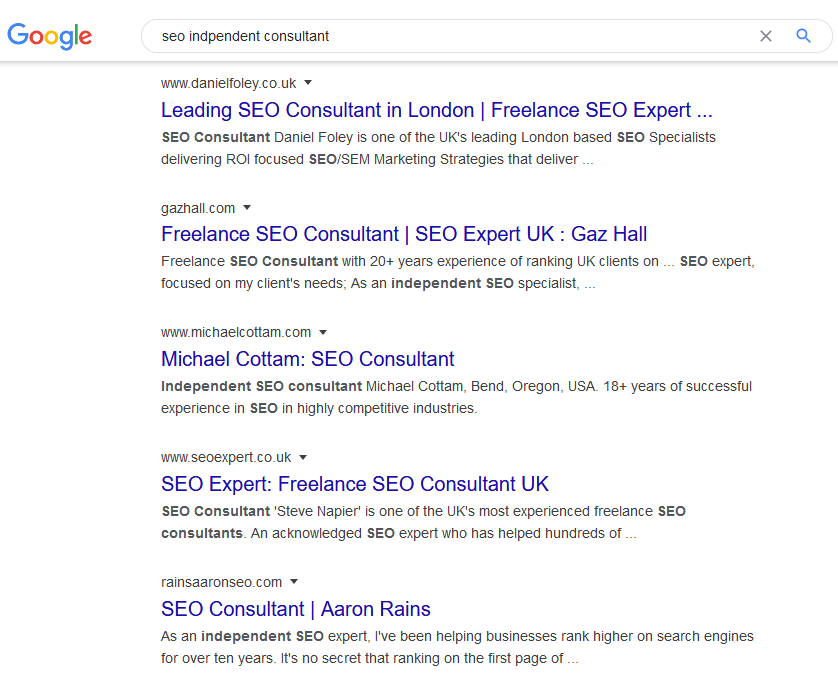Click the Steve Napier result snippet text

pyautogui.click(x=423, y=522)
